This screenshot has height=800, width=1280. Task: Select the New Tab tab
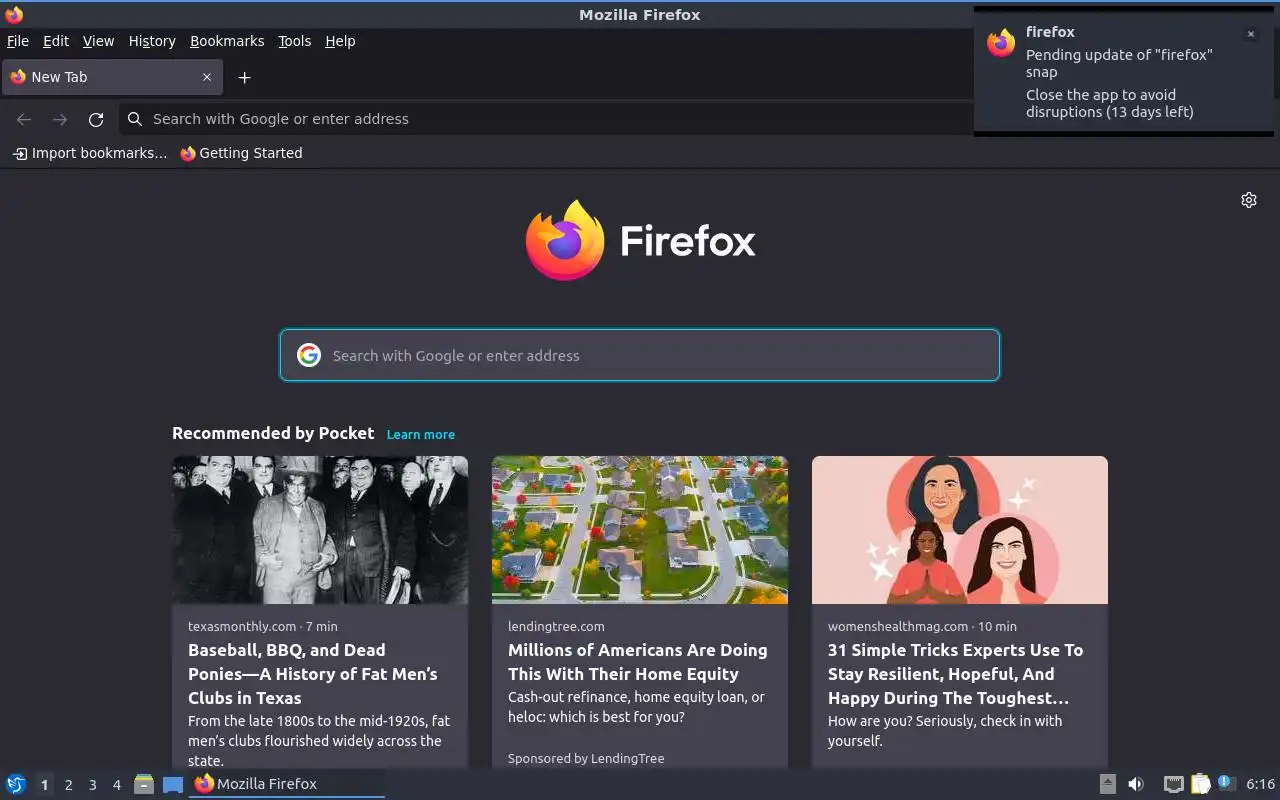point(111,77)
